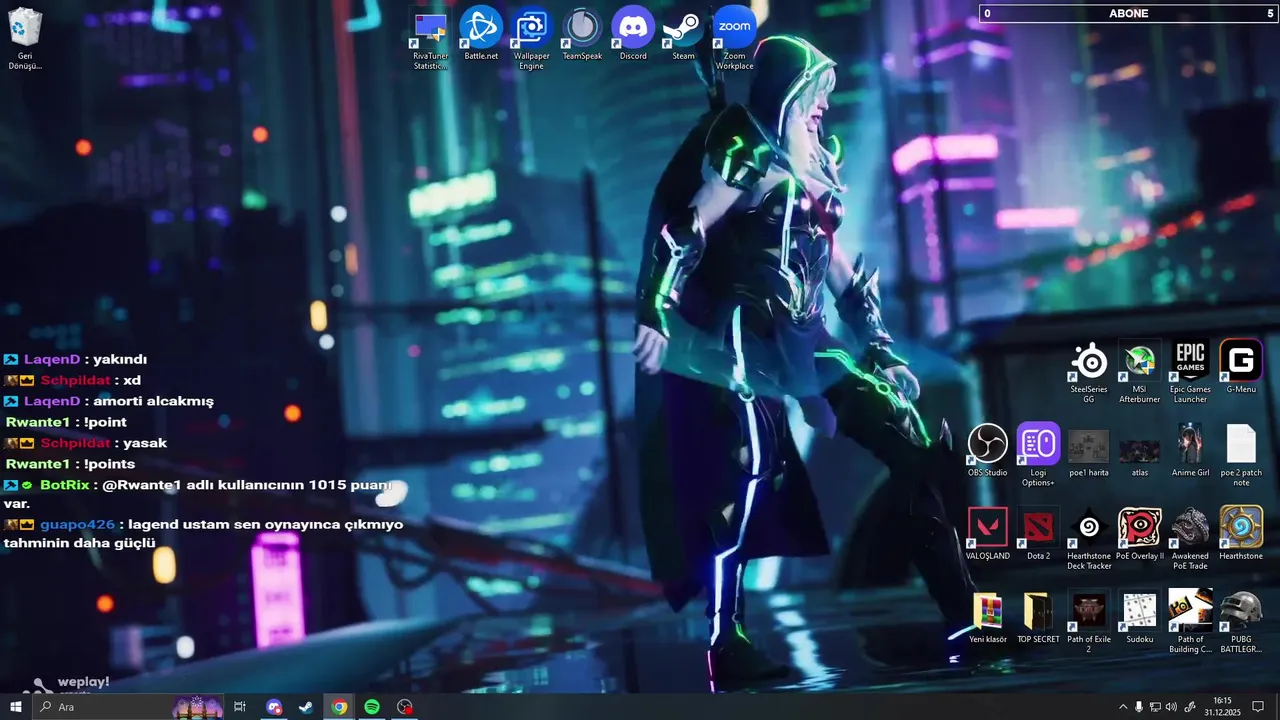Switch to Spotify in the taskbar

point(372,707)
